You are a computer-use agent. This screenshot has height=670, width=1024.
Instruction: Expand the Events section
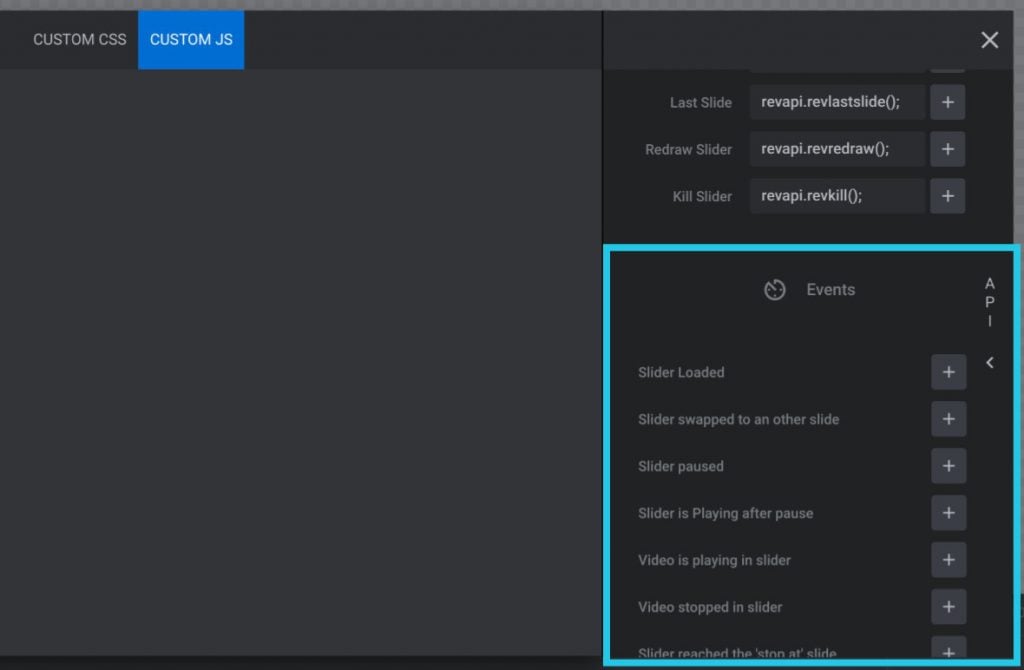click(830, 289)
